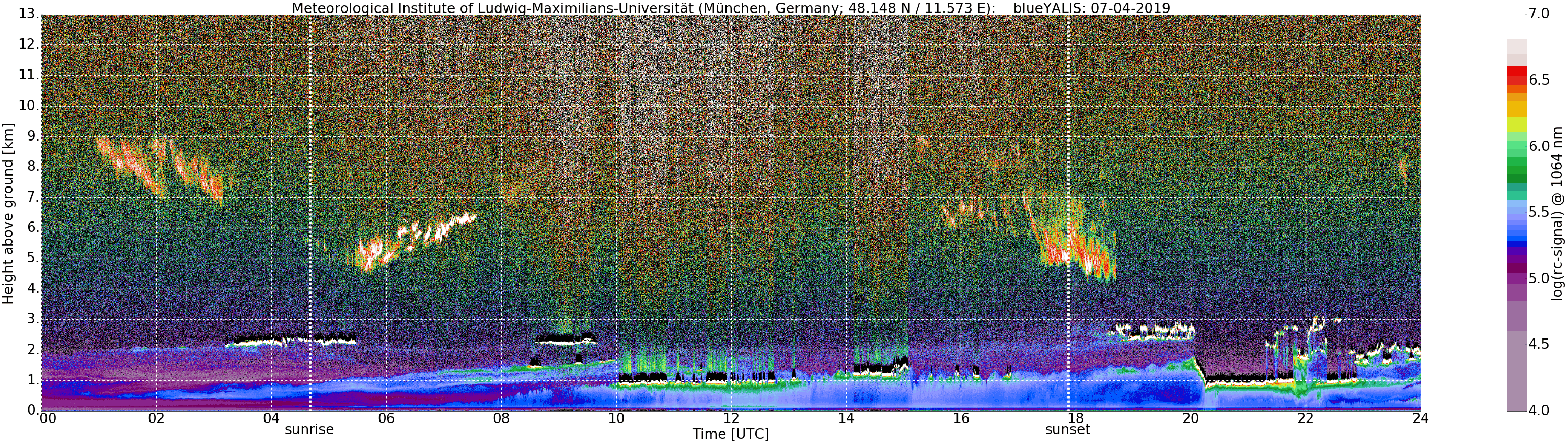Click the height axis tick labeled 4.
Image resolution: width=1568 pixels, height=444 pixels.
coord(33,288)
